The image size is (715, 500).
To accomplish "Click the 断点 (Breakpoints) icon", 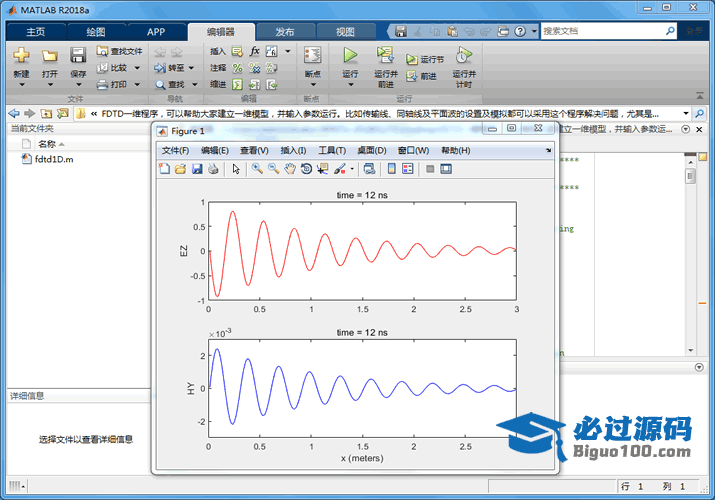I will click(x=313, y=55).
